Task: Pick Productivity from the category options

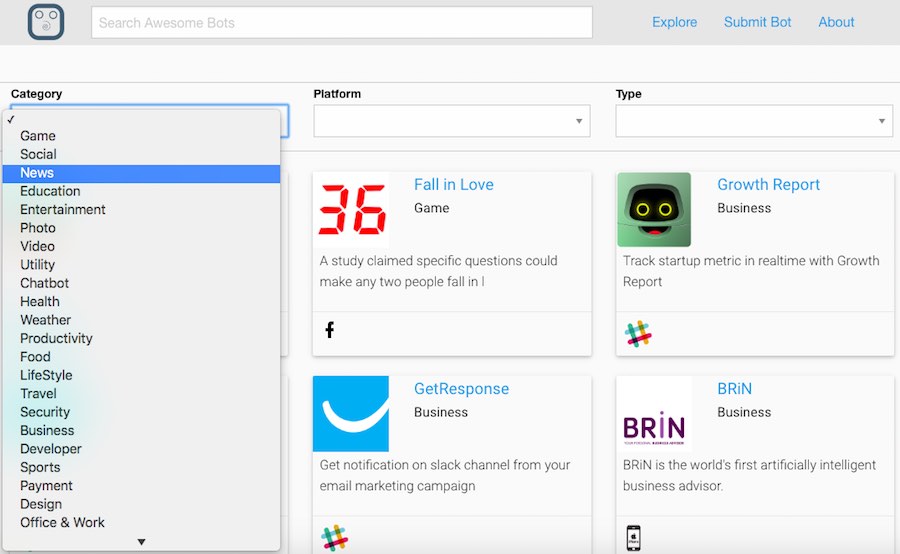Action: 56,338
